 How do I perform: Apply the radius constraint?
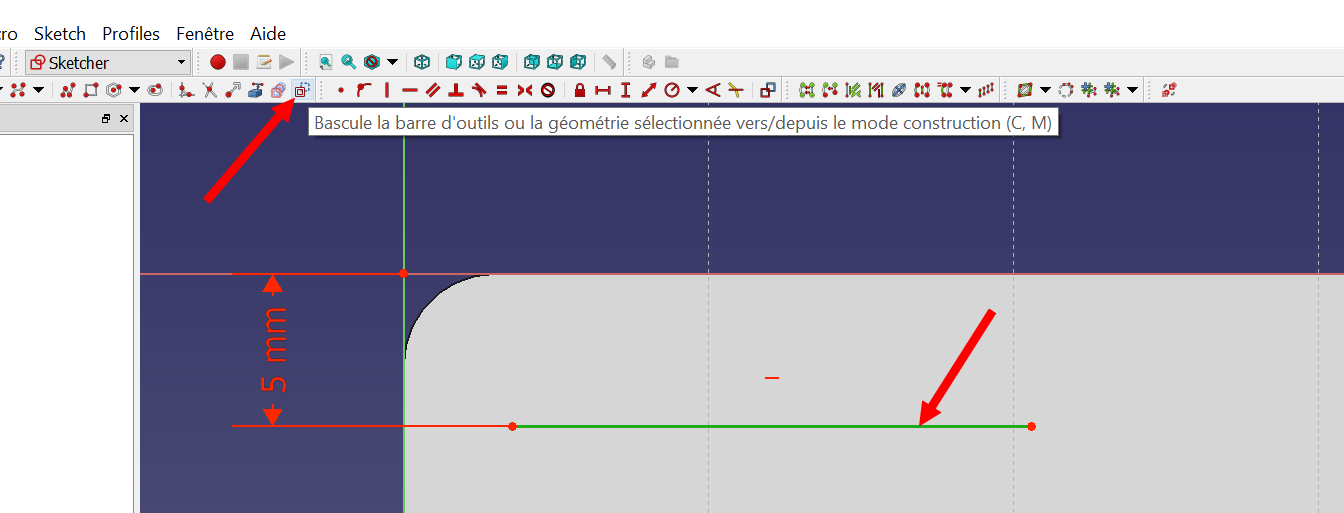(x=672, y=90)
